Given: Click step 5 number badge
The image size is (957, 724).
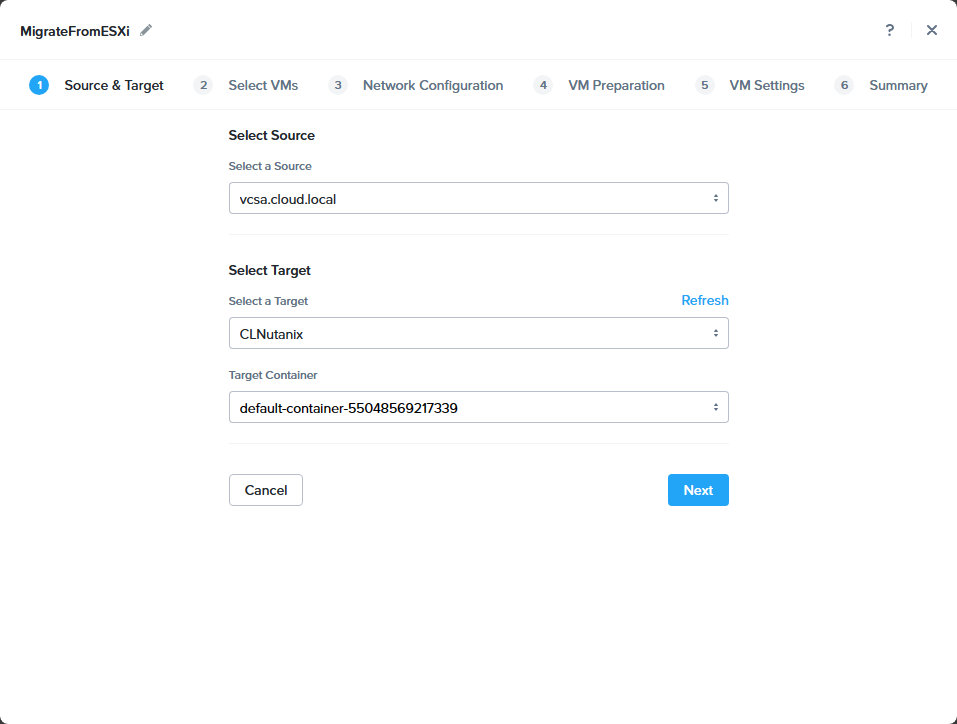Looking at the screenshot, I should click(705, 85).
